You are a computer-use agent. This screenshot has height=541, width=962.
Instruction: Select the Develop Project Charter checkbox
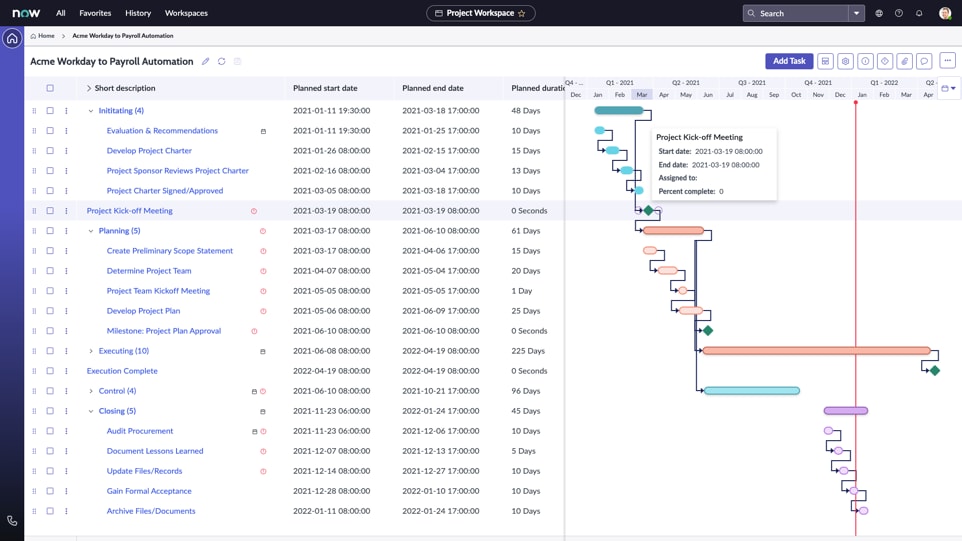[50, 151]
